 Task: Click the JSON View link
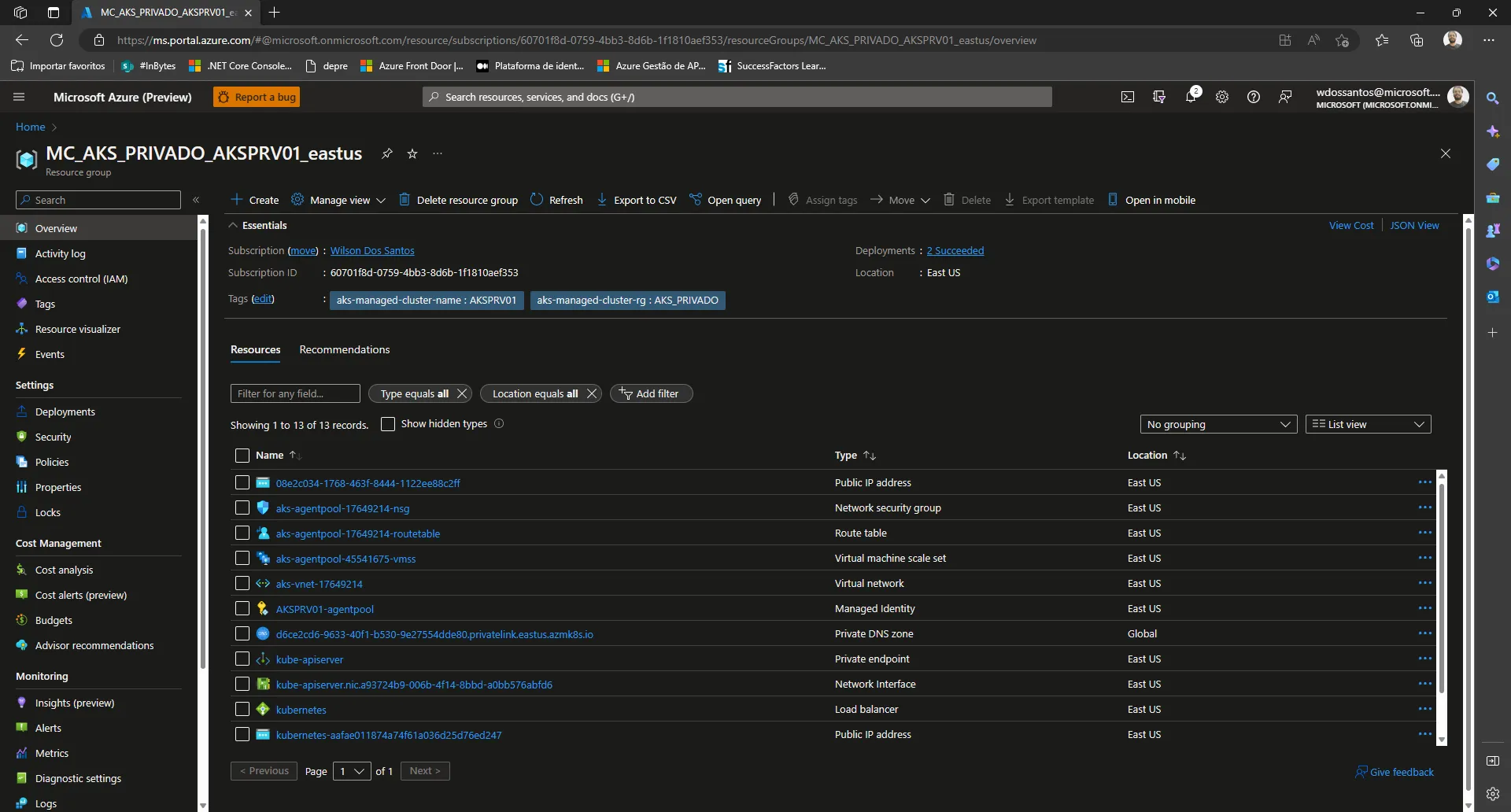(1414, 225)
